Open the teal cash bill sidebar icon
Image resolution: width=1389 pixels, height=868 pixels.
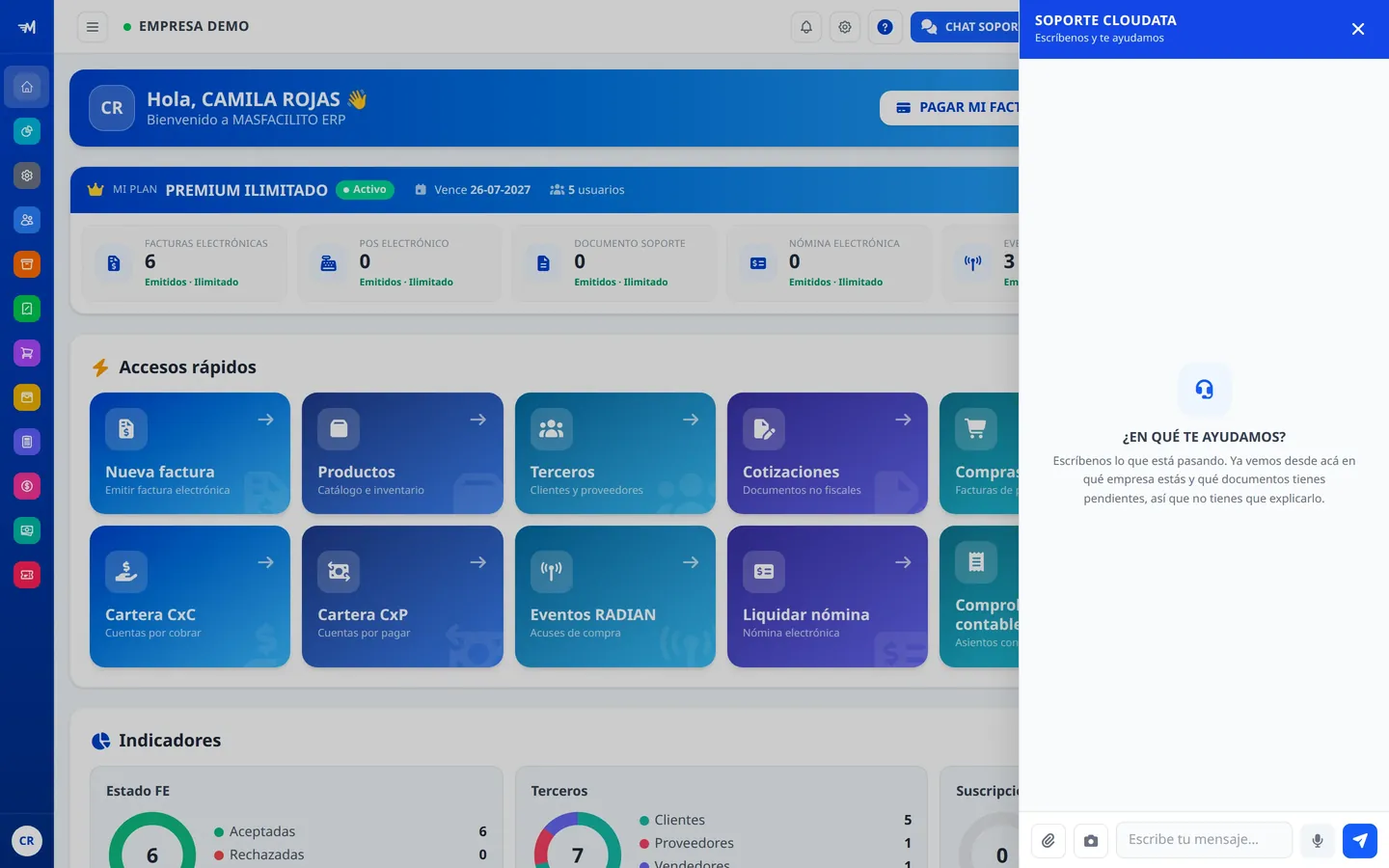pyautogui.click(x=27, y=530)
